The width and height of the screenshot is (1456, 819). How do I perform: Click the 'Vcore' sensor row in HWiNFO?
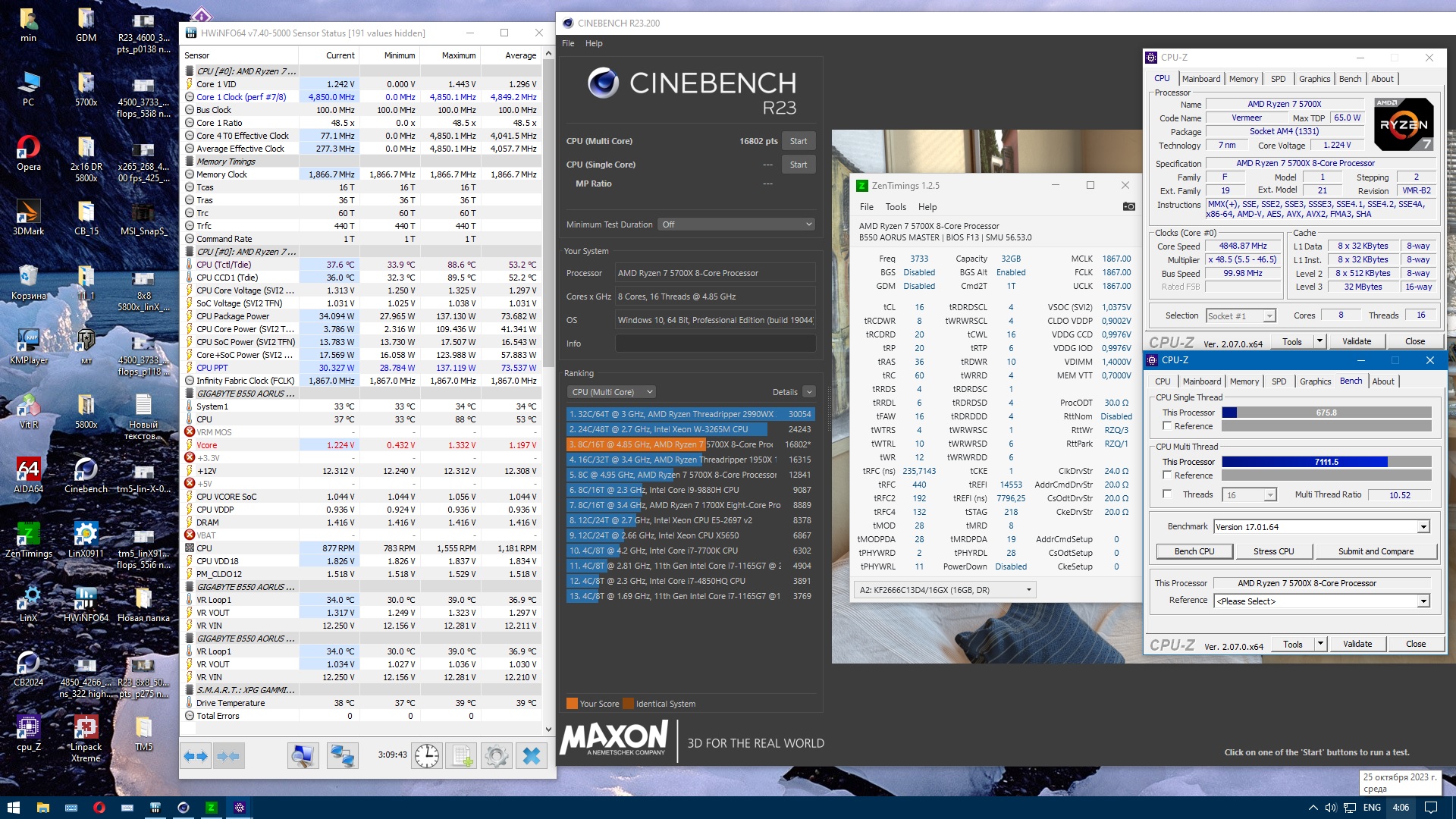point(361,445)
